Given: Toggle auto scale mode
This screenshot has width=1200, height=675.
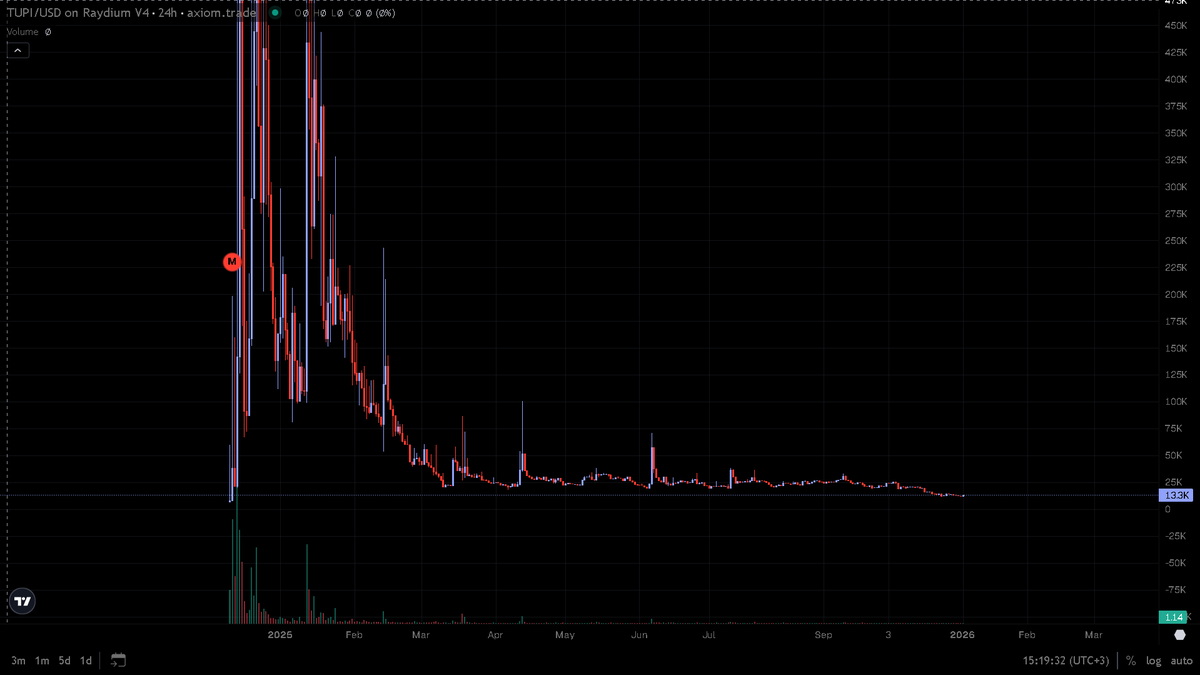Looking at the screenshot, I should tap(1181, 661).
